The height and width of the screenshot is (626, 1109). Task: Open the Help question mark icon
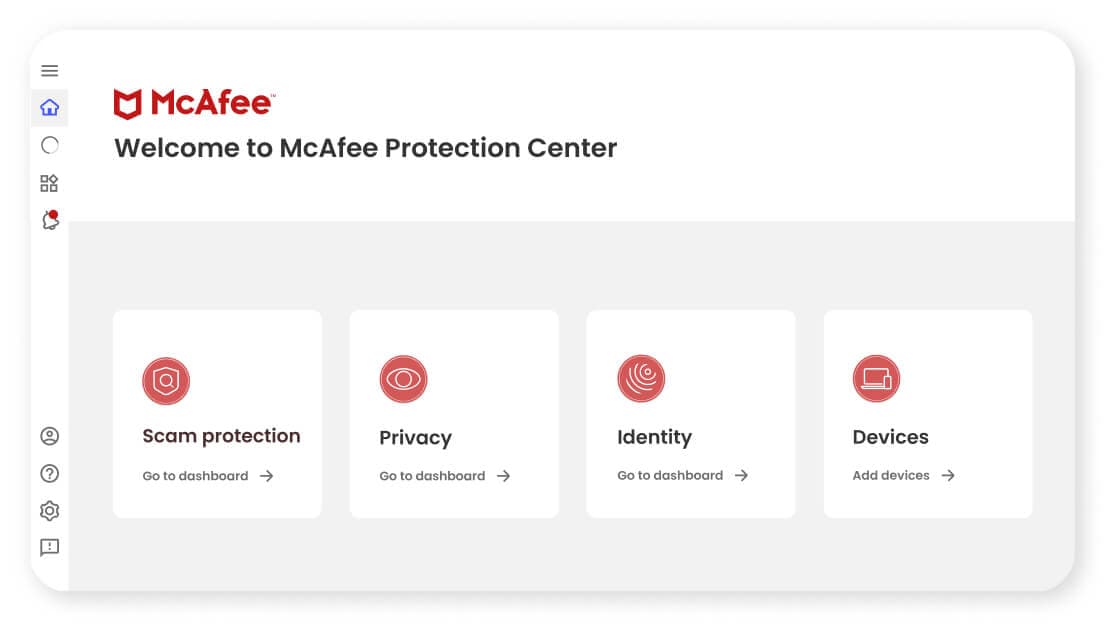click(49, 473)
